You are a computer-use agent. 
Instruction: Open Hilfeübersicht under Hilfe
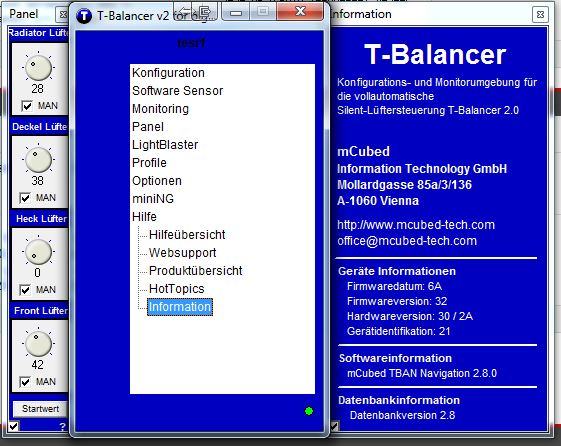click(x=187, y=235)
